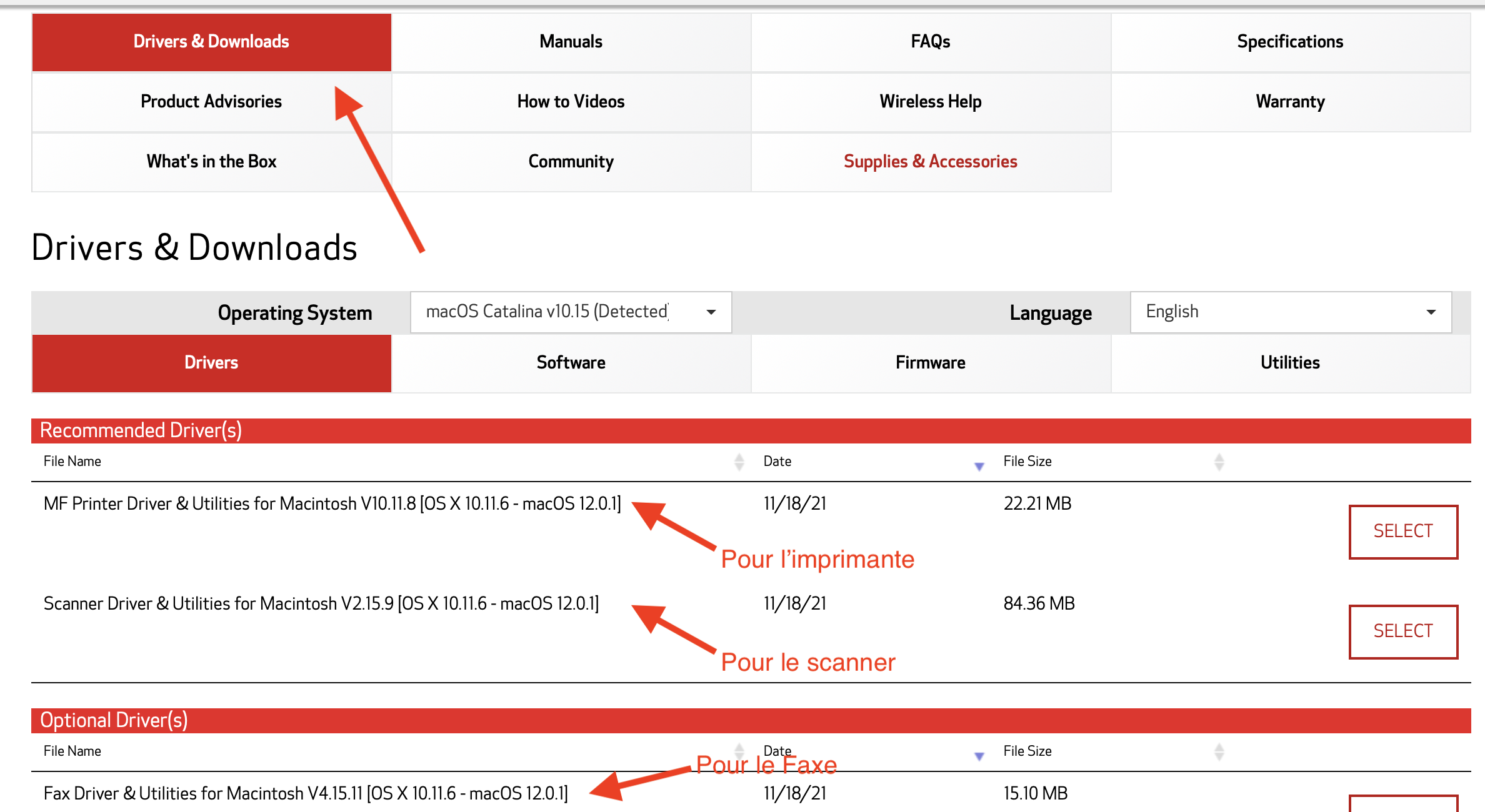Click Date sort arrow in Optional Drivers

(x=979, y=756)
